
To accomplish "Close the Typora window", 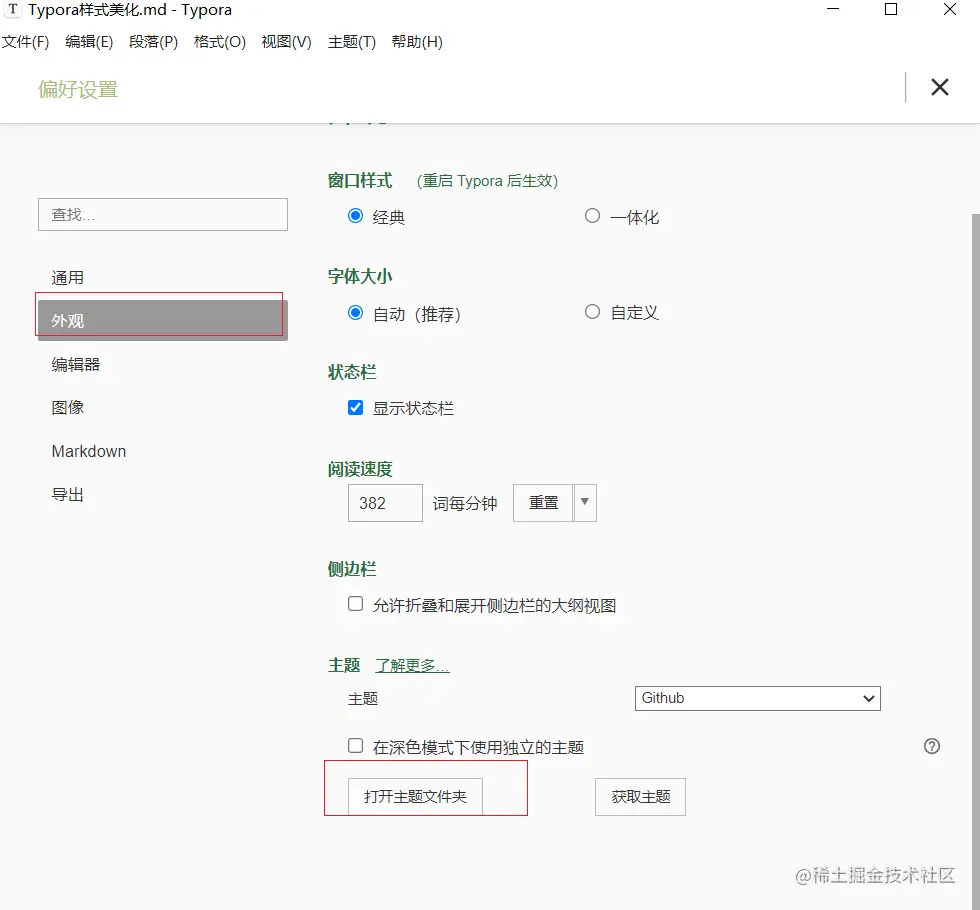I will click(x=949, y=9).
